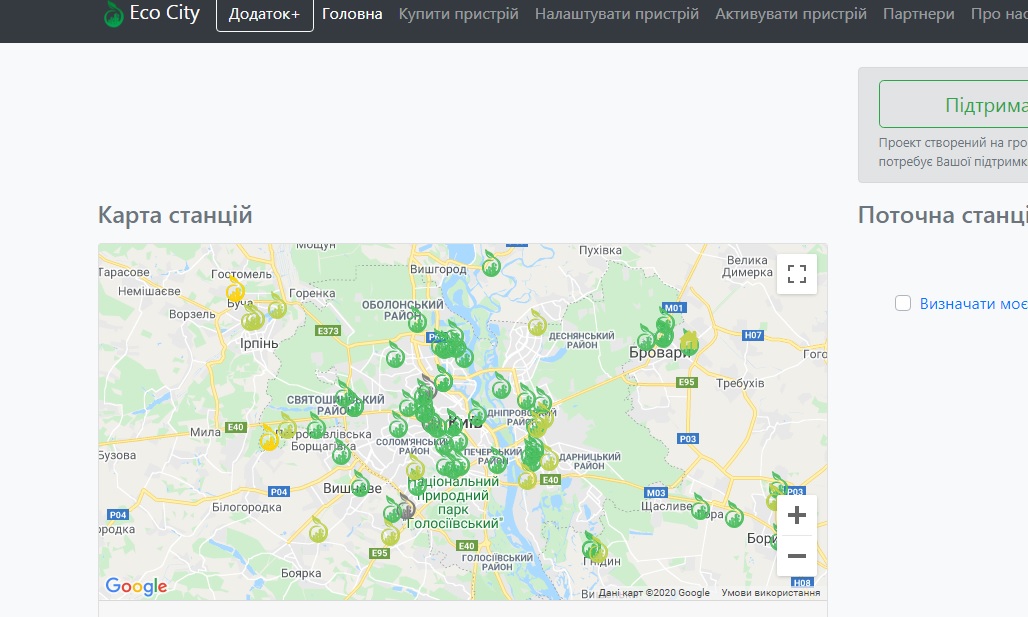Viewport: 1028px width, 617px height.
Task: Open the Купити пристрій page
Action: click(458, 15)
